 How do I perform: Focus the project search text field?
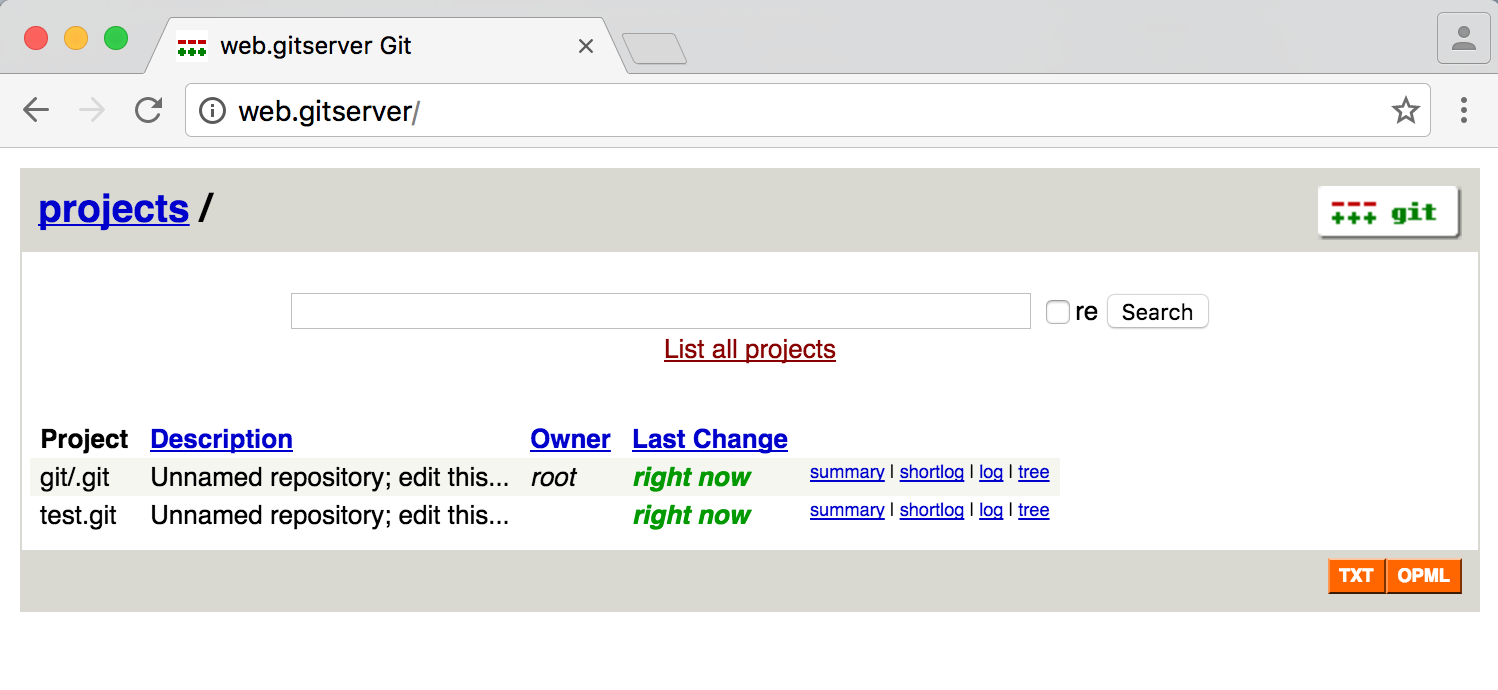pos(660,312)
